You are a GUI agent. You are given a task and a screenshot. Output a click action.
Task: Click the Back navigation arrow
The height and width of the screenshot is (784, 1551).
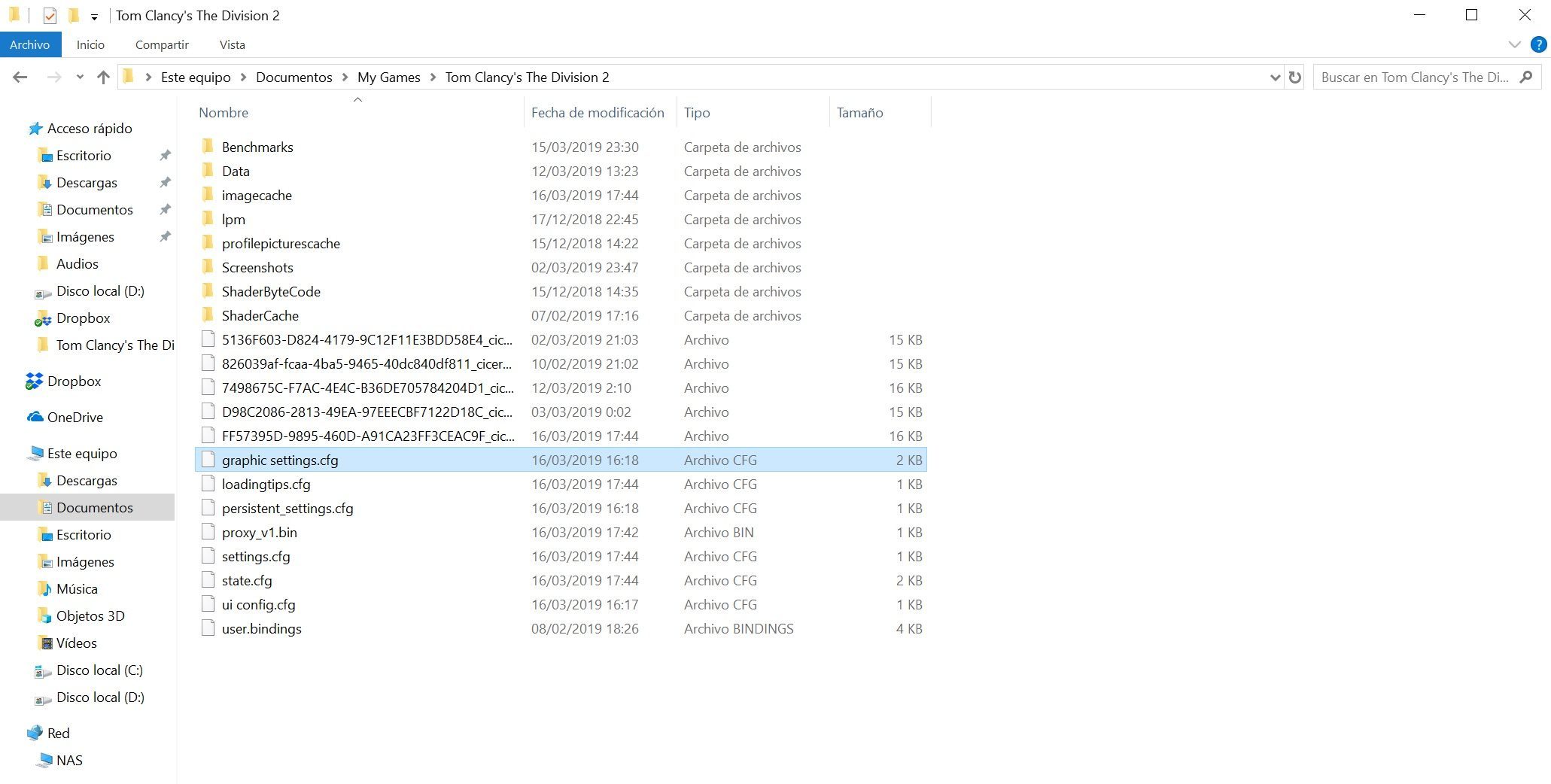(x=20, y=77)
